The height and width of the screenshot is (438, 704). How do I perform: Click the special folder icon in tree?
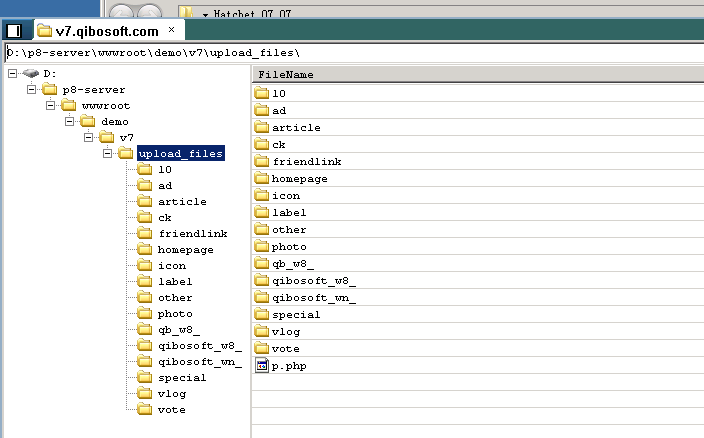144,378
